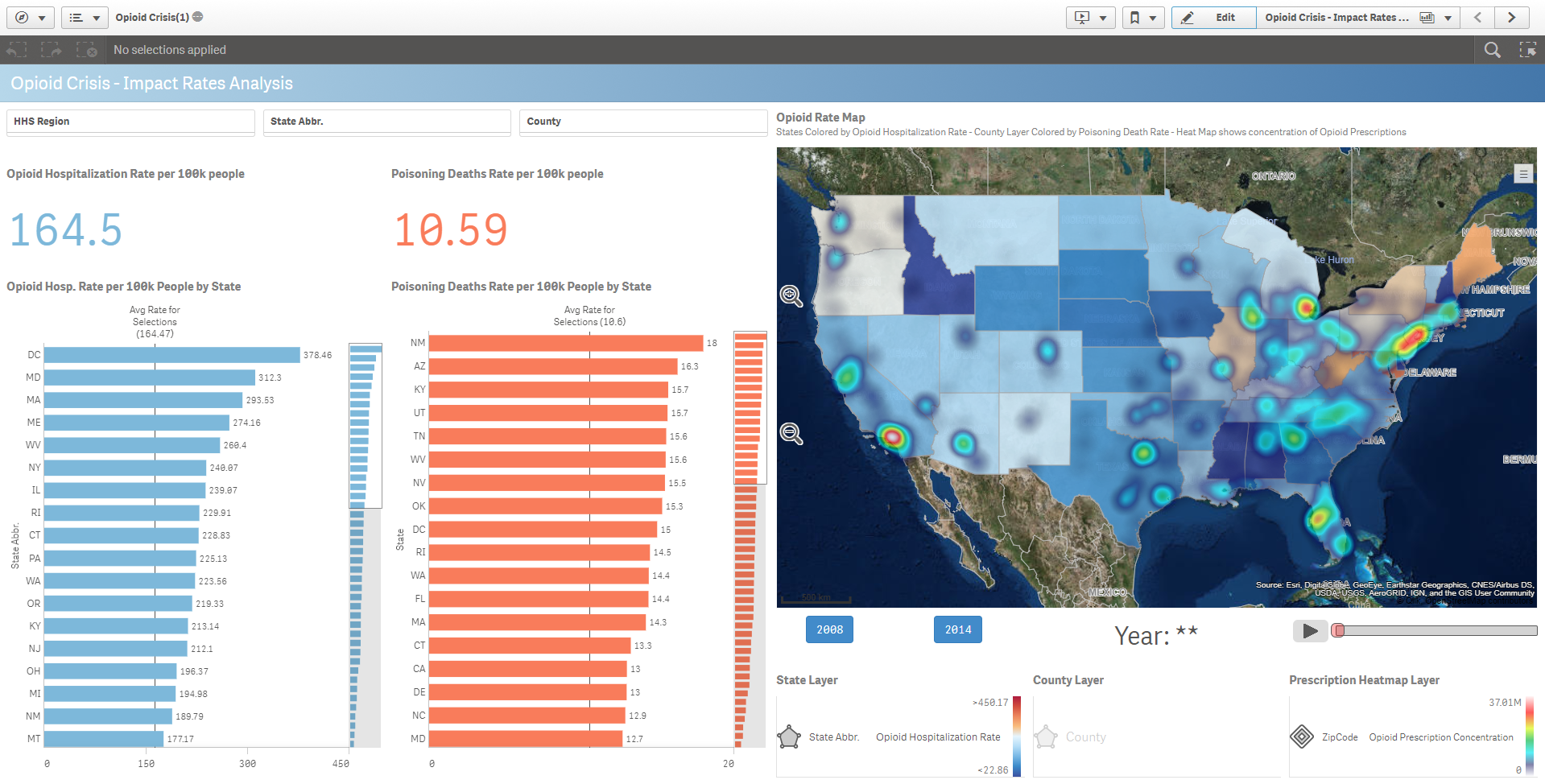The height and width of the screenshot is (784, 1545).
Task: Show app info via the globe icon
Action: pos(198,17)
